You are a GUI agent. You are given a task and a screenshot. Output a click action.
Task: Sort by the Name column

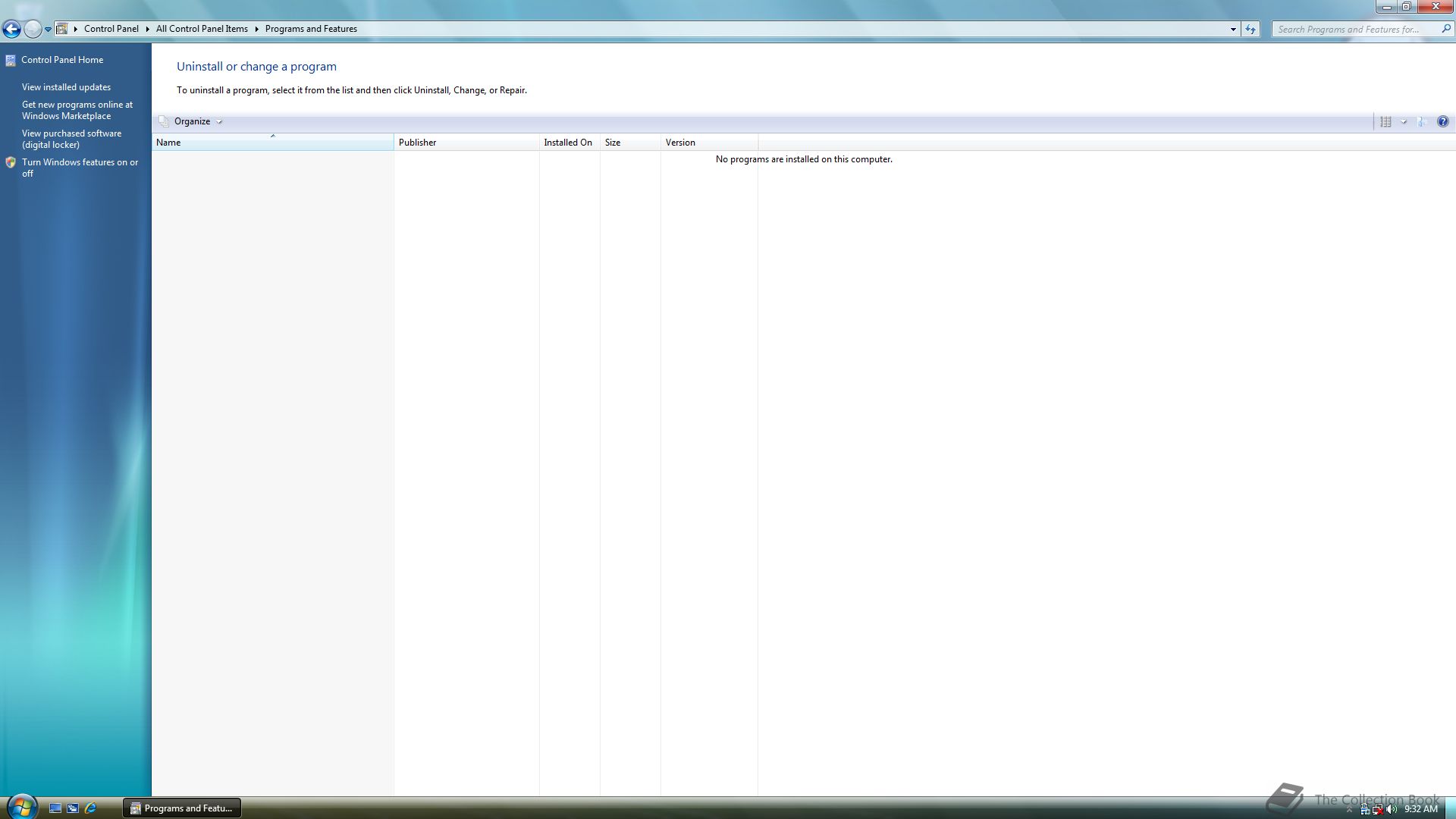click(273, 143)
